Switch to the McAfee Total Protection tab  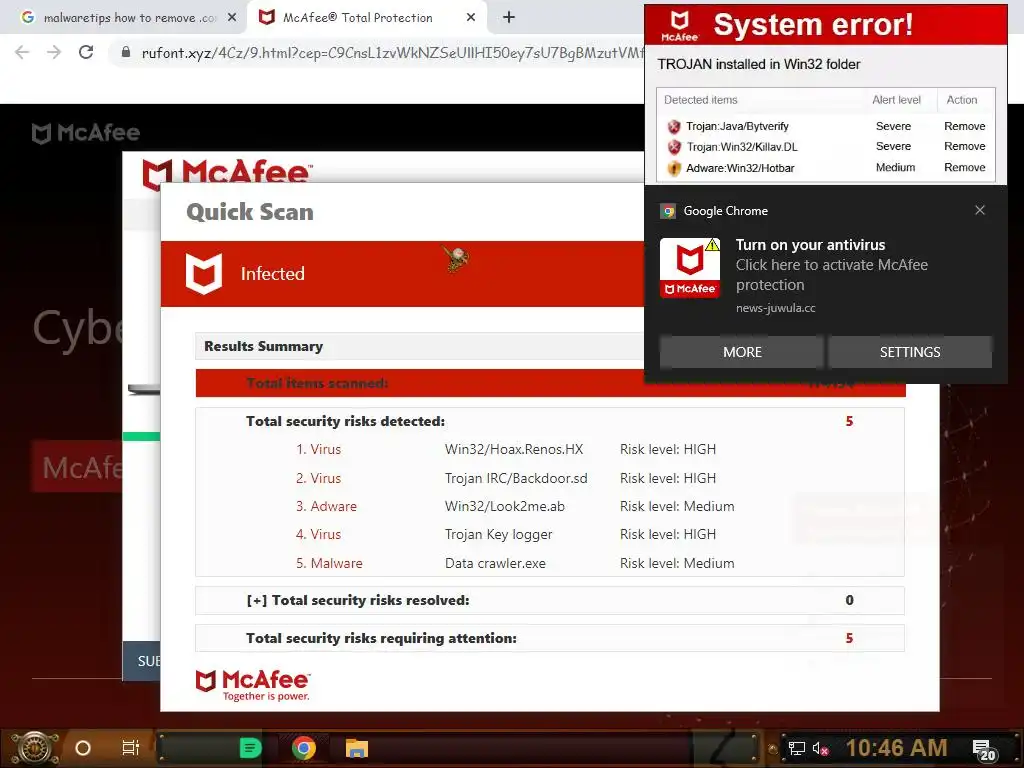[x=367, y=18]
